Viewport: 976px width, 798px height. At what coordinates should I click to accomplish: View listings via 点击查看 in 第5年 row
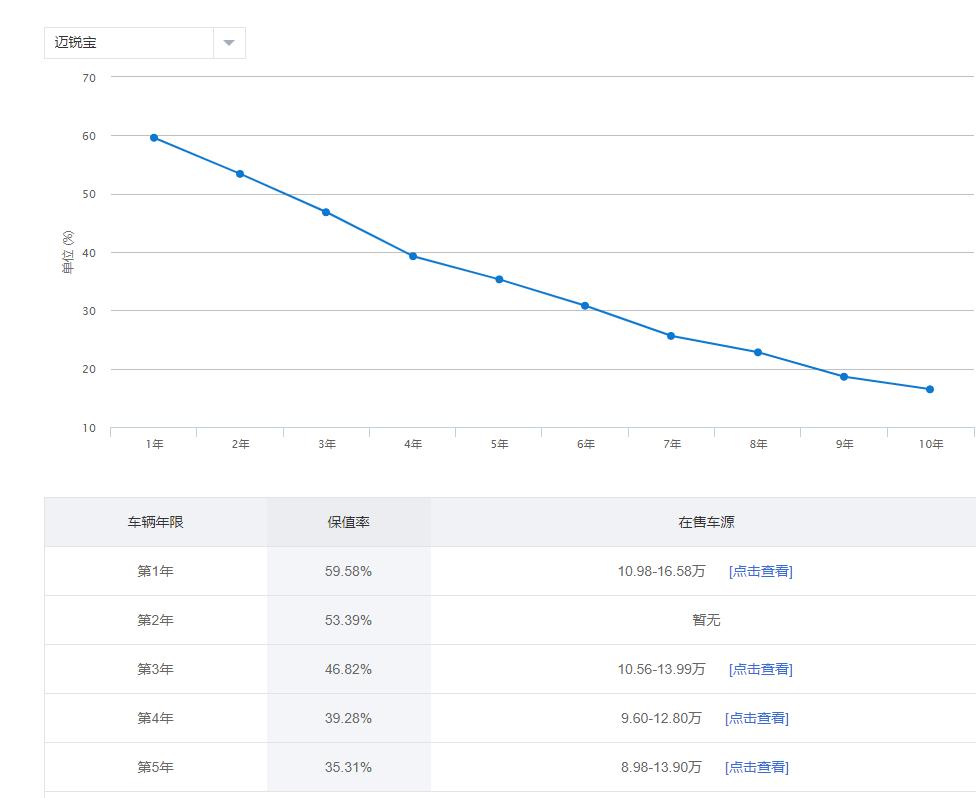[756, 767]
